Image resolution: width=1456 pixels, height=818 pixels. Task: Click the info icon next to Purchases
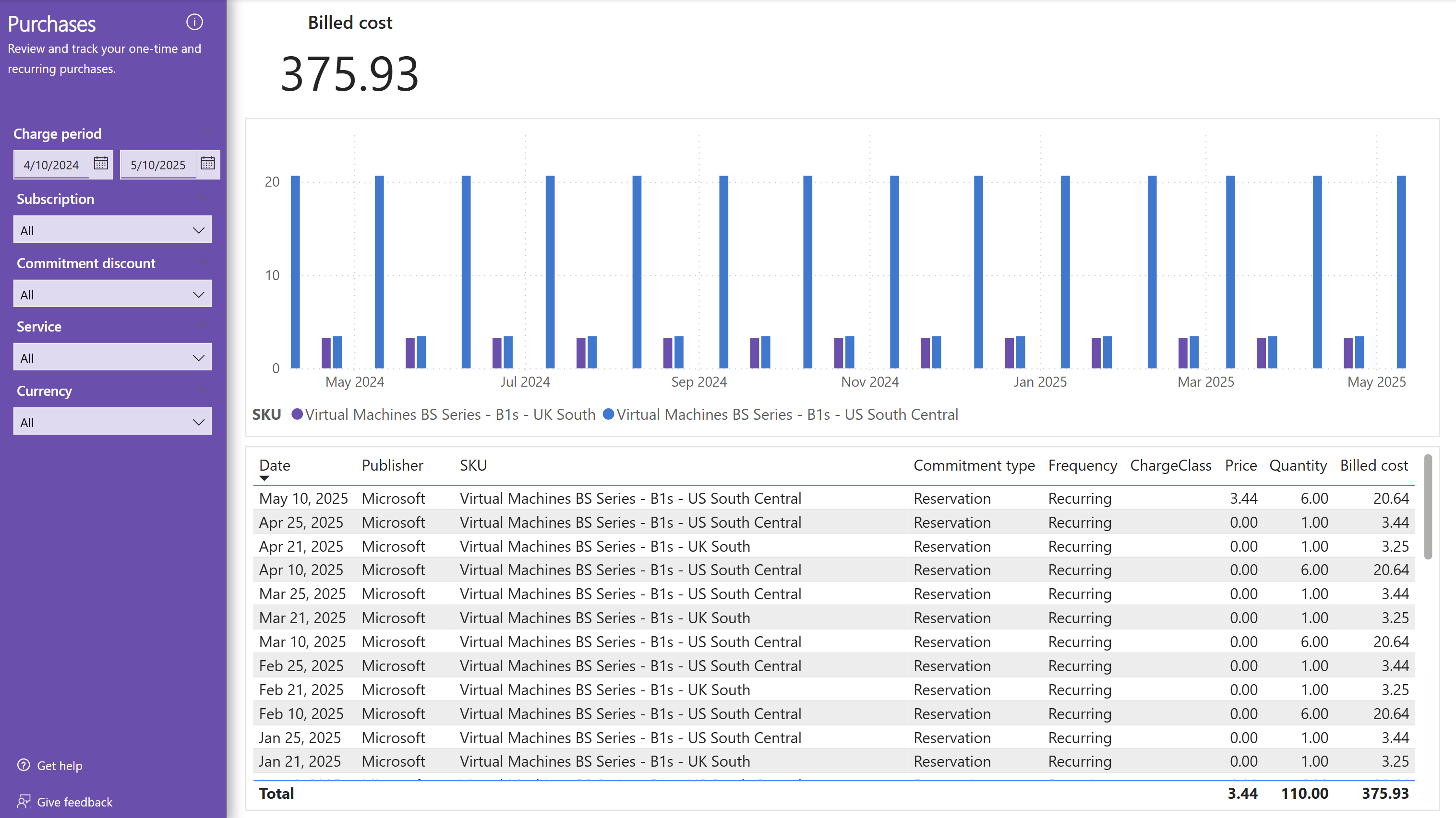click(194, 22)
